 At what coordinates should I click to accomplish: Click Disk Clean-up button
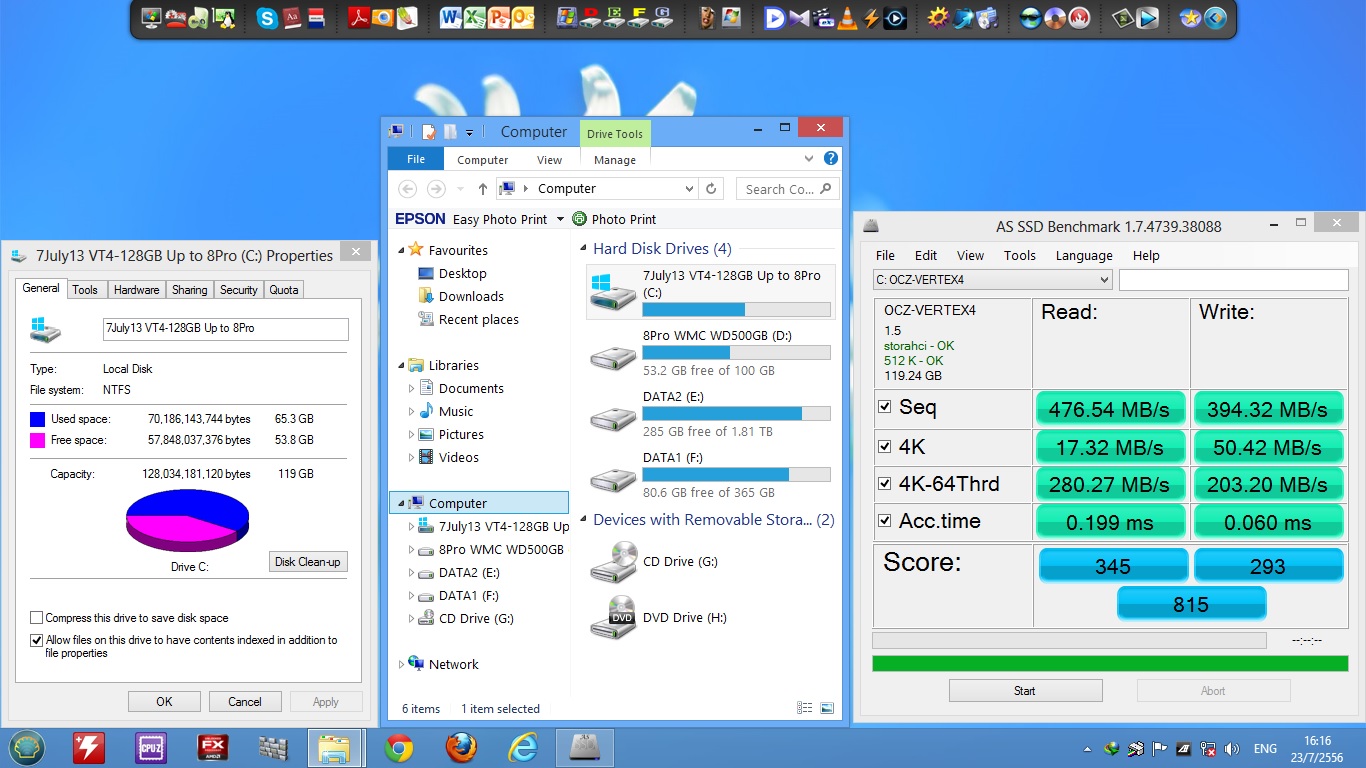tap(308, 562)
